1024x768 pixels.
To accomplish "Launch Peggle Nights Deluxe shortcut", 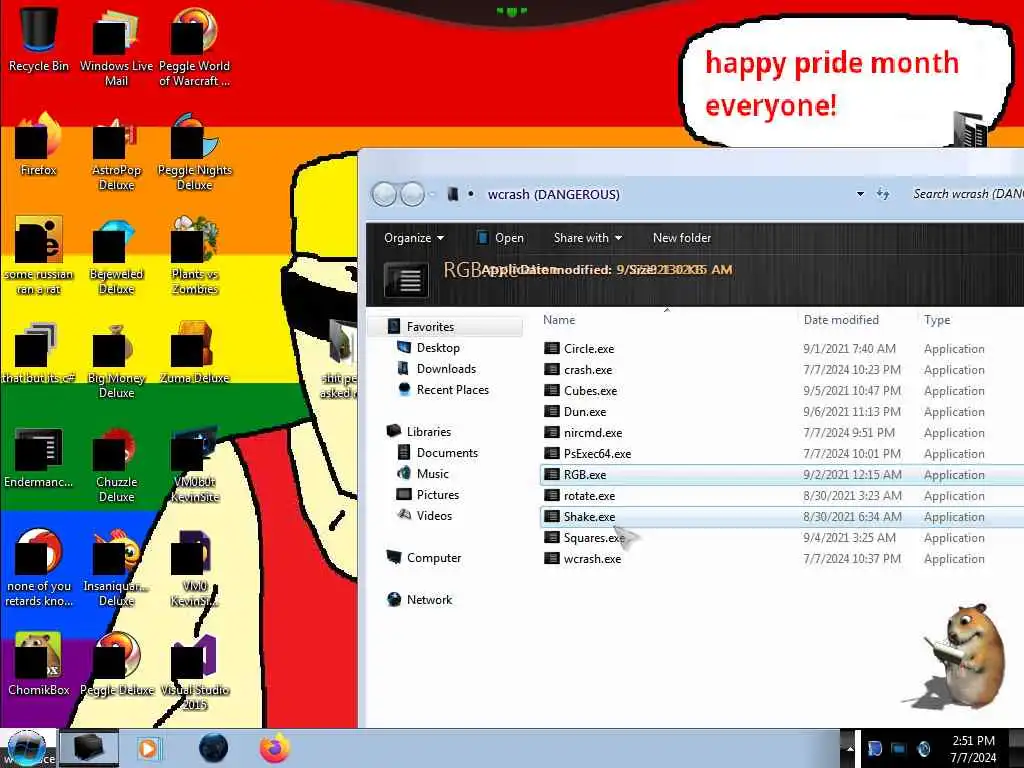I will [x=194, y=152].
